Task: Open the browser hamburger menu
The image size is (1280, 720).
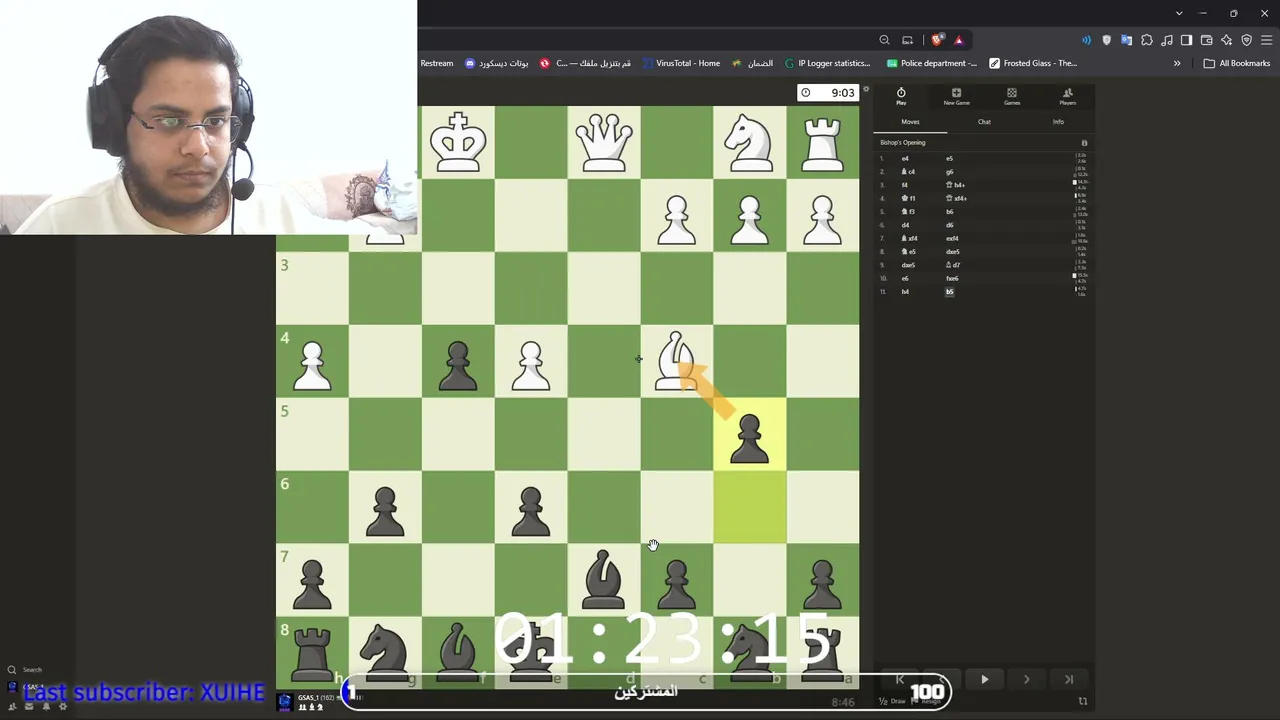Action: (x=1266, y=40)
